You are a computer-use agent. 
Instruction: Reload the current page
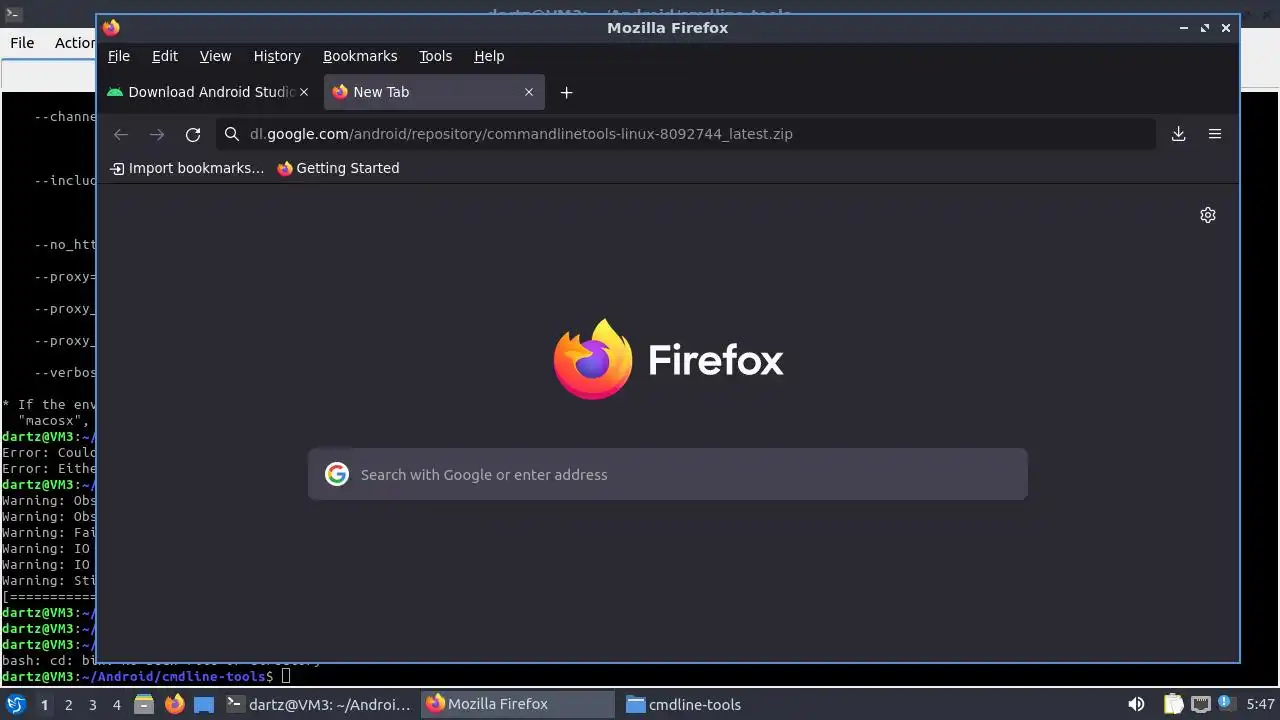click(x=193, y=134)
